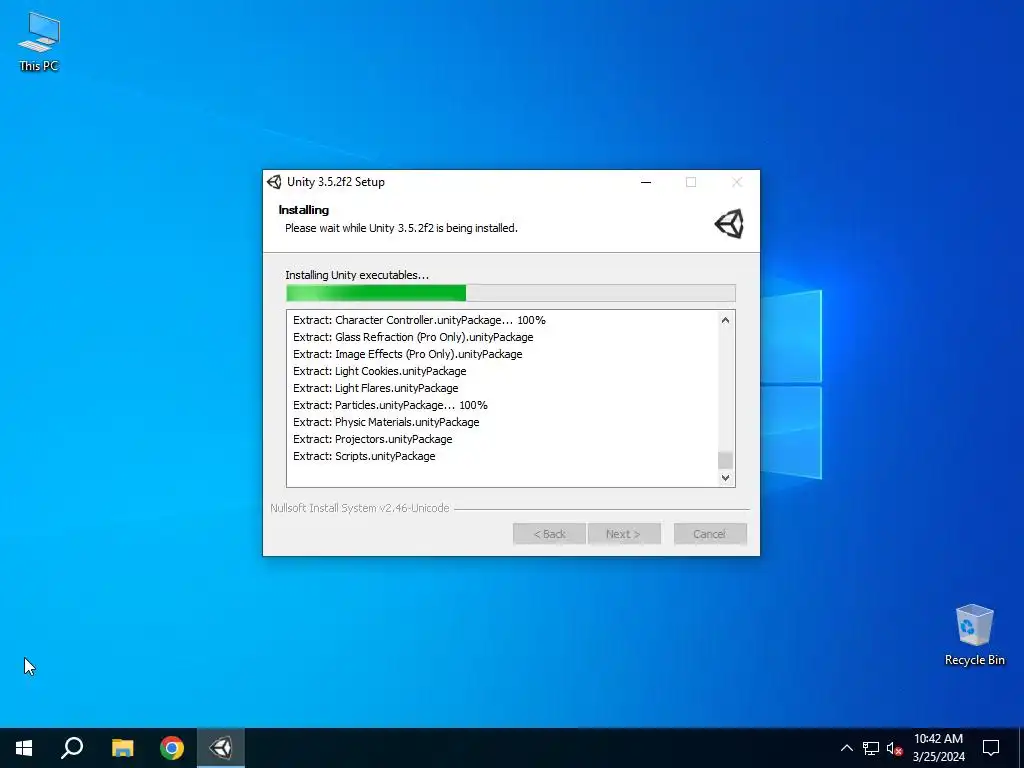Click the Show Desktop strip
Viewport: 1024px width, 768px height.
click(1021, 748)
